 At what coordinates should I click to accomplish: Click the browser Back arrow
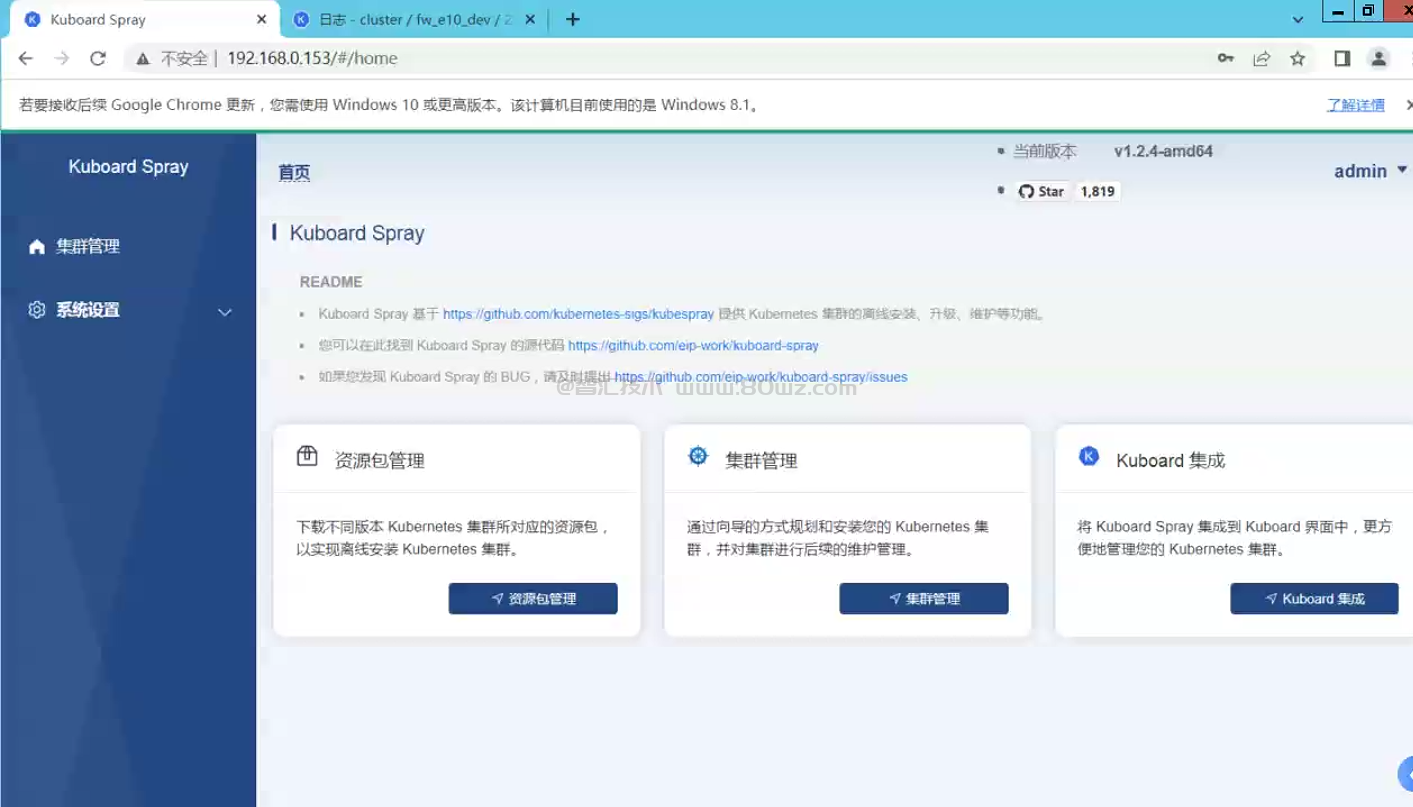pyautogui.click(x=26, y=58)
